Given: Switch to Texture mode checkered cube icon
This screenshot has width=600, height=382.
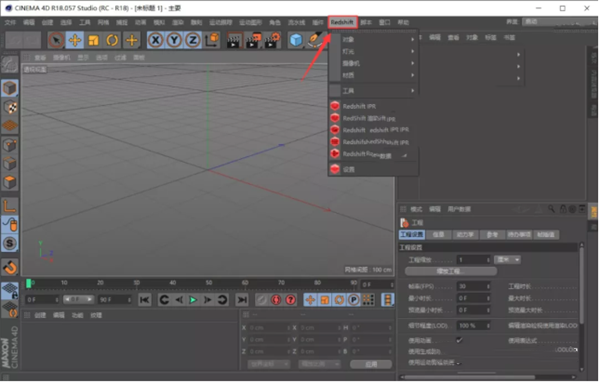Looking at the screenshot, I should [10, 107].
